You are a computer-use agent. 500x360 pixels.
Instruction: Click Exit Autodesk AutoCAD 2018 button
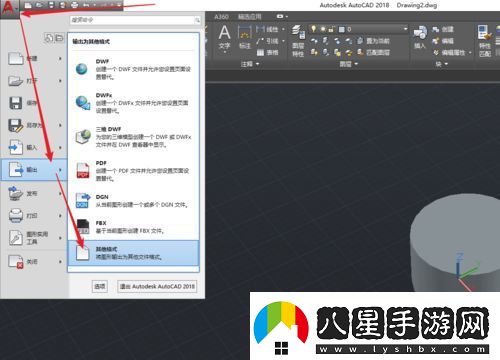(x=157, y=286)
